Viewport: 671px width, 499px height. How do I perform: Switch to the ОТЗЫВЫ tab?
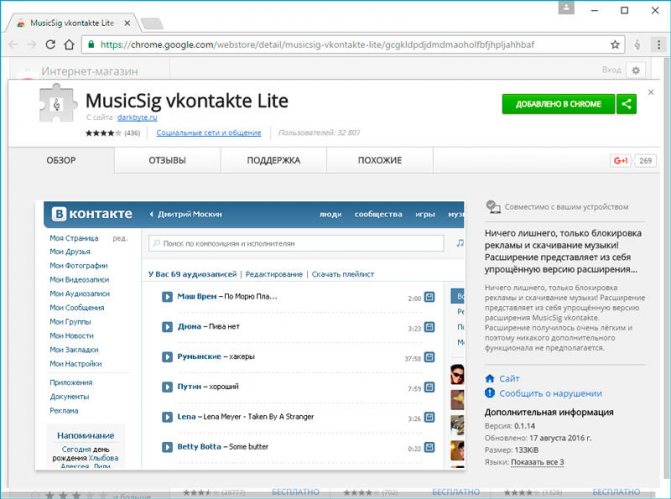[167, 160]
